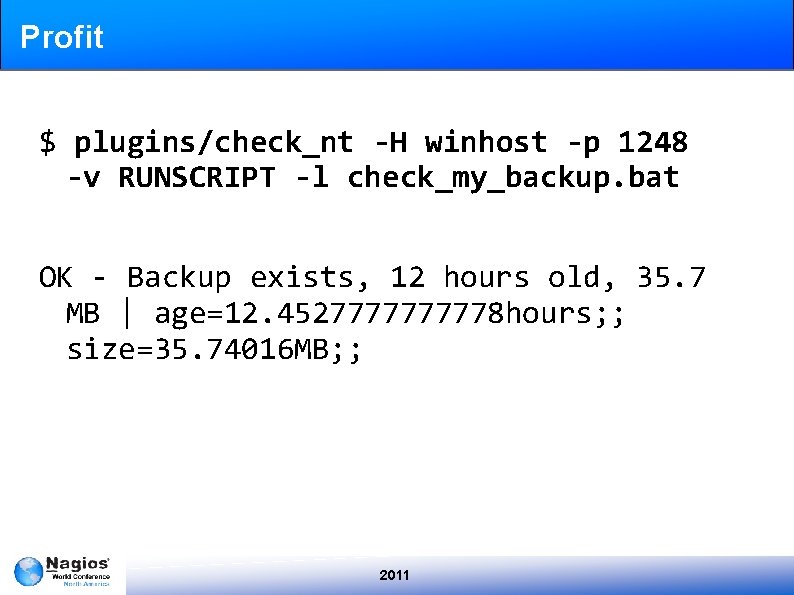Click the "MB" unit at line start

[x=83, y=313]
